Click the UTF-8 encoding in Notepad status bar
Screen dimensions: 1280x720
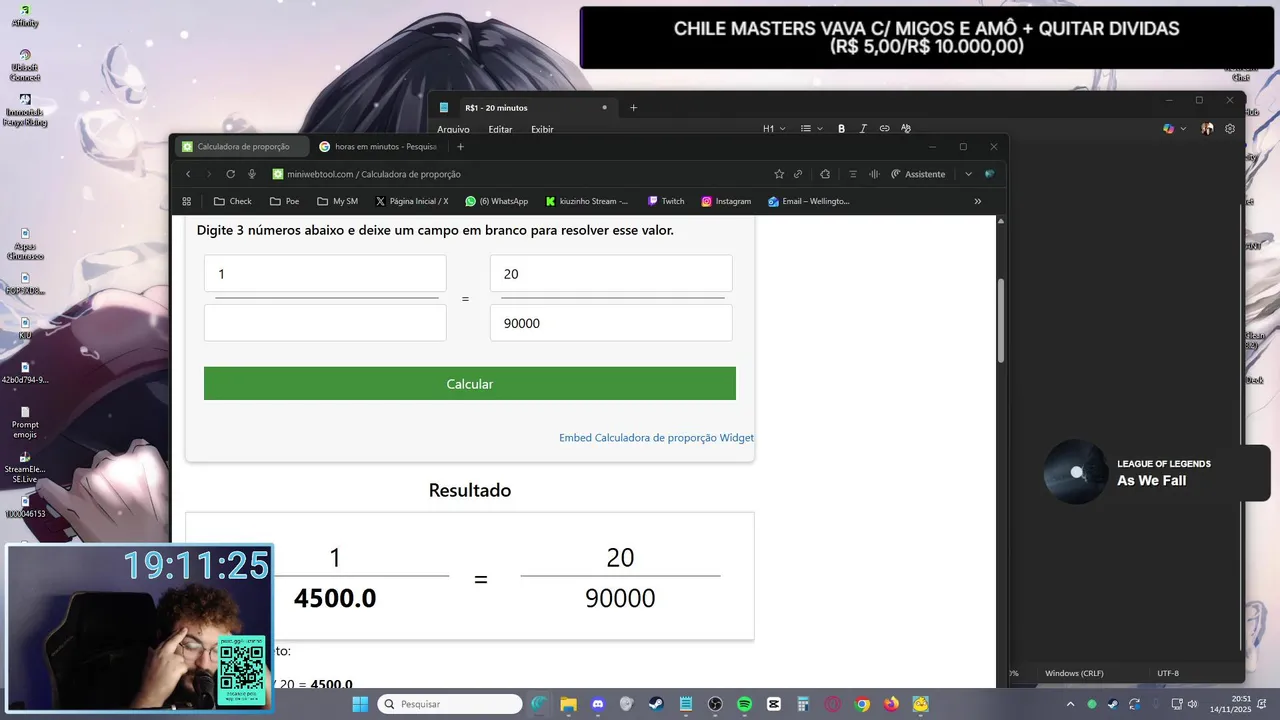1168,673
